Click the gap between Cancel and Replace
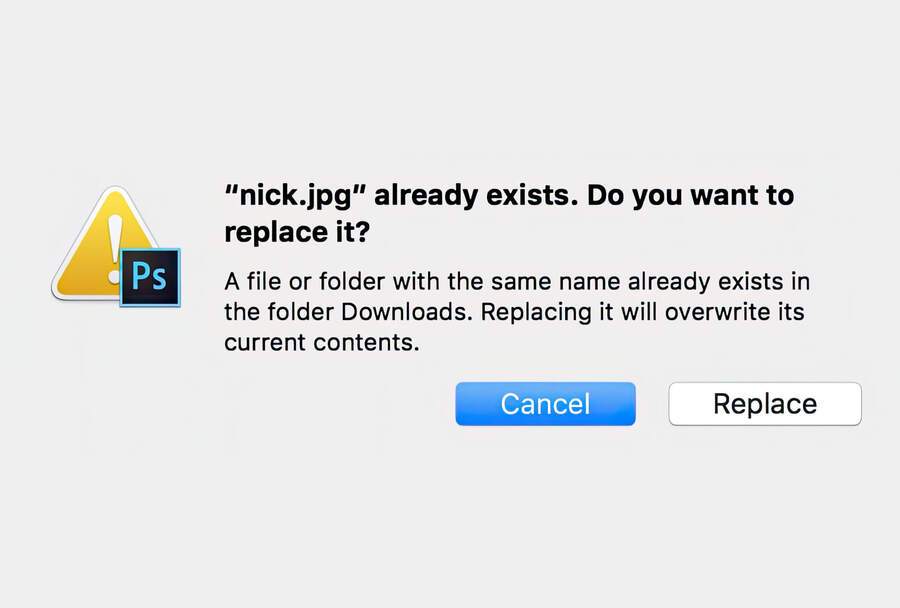Screen dimensions: 900x608 point(652,404)
